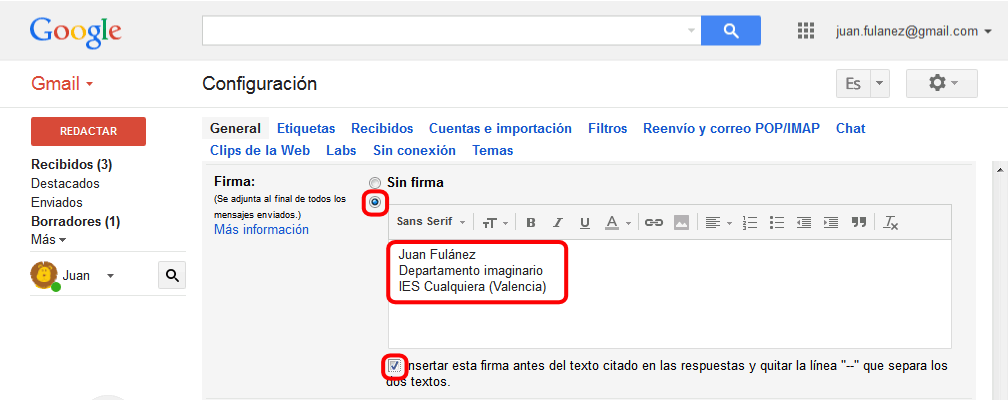The height and width of the screenshot is (400, 1008).
Task: Insert a link in the signature
Action: coord(654,222)
